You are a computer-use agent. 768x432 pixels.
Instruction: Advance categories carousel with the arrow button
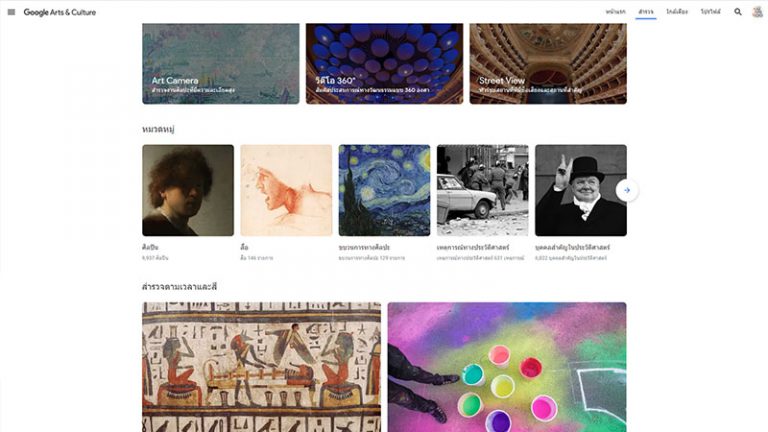click(x=627, y=190)
